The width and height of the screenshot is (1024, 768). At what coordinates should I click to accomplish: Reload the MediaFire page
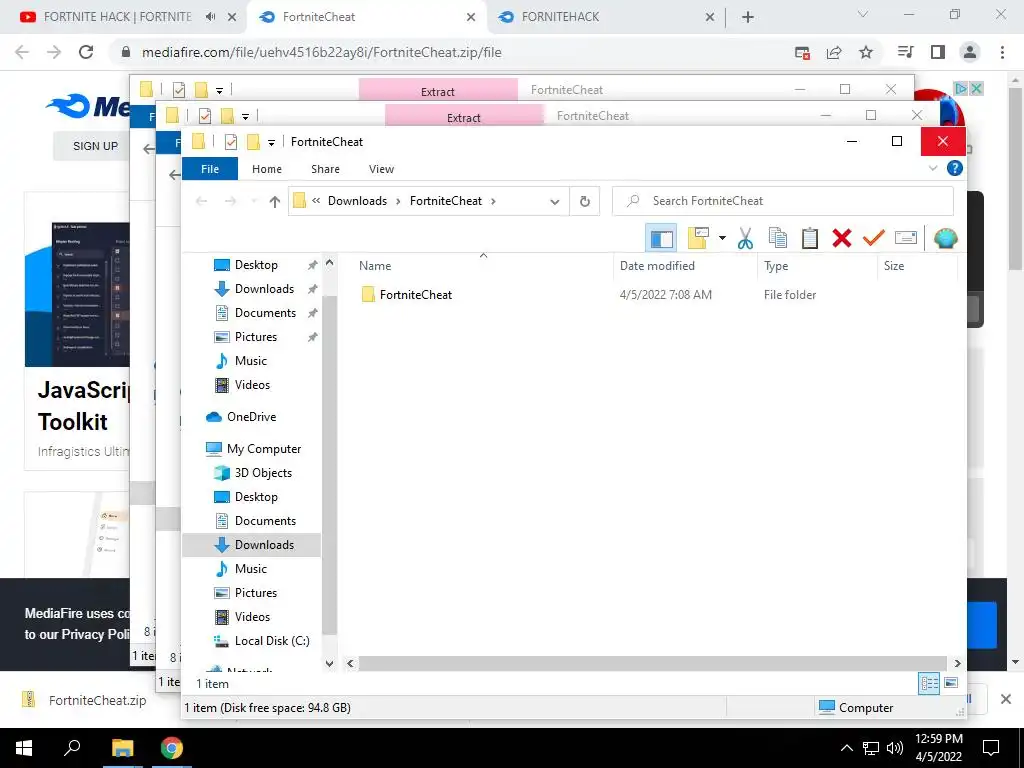coord(86,52)
